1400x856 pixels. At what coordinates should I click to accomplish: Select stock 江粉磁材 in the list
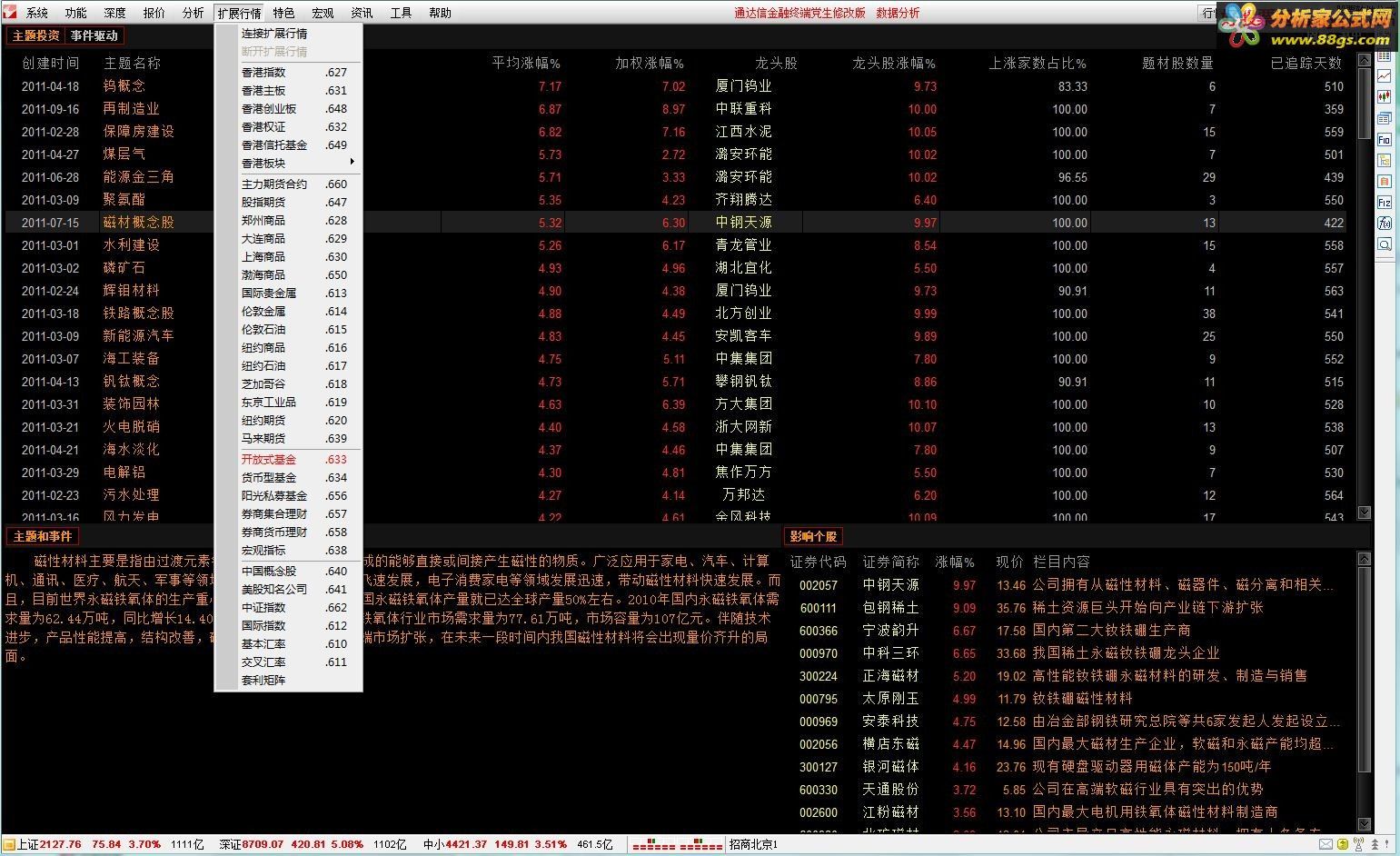click(x=890, y=812)
